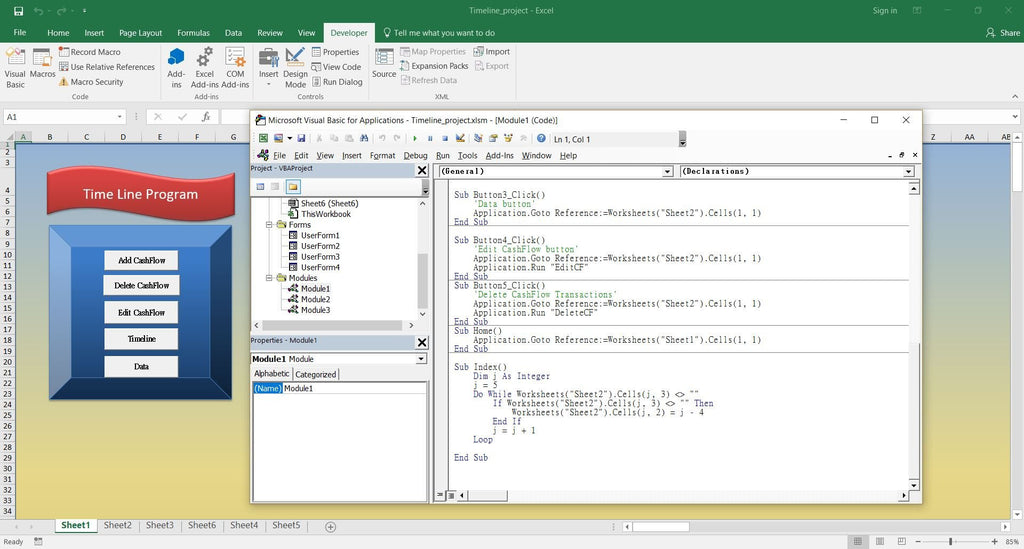Viewport: 1024px width, 549px height.
Task: Click the Delete CashFlow button
Action: coord(141,285)
